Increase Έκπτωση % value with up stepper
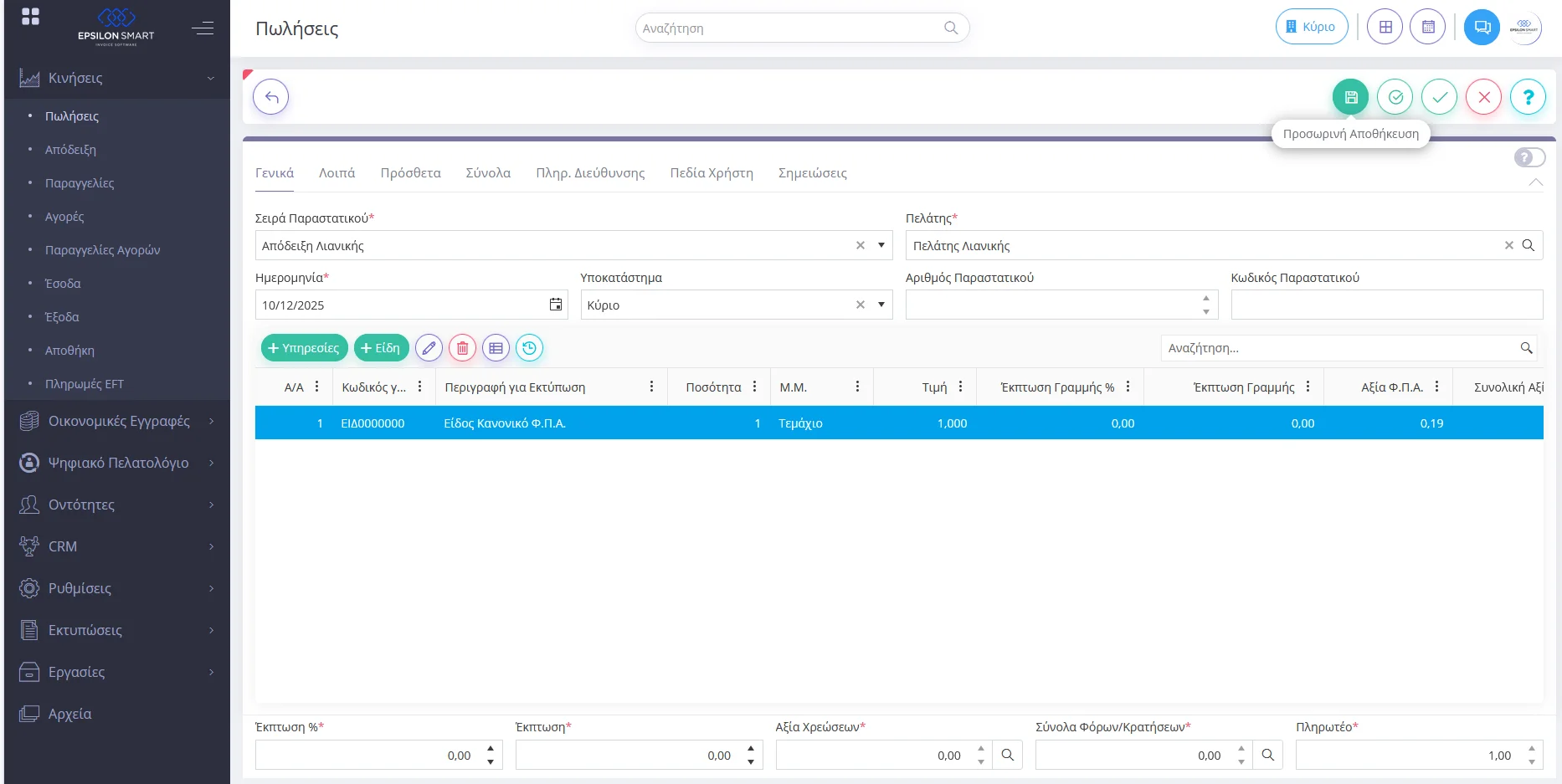This screenshot has width=1562, height=784. 491,749
